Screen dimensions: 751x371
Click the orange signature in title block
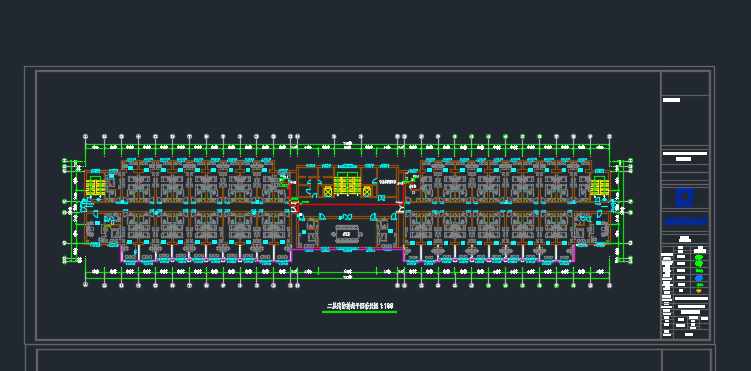[699, 291]
